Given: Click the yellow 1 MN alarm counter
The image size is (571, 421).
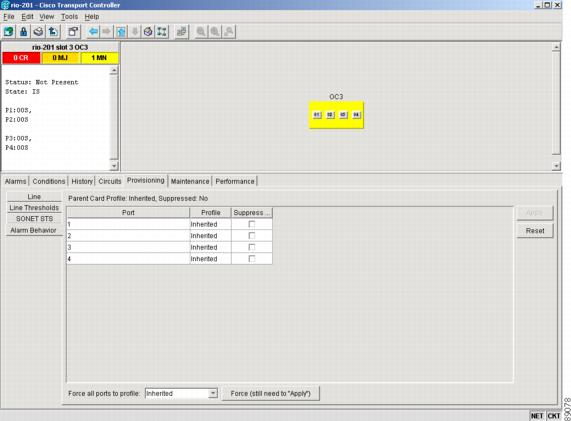Looking at the screenshot, I should coord(99,58).
